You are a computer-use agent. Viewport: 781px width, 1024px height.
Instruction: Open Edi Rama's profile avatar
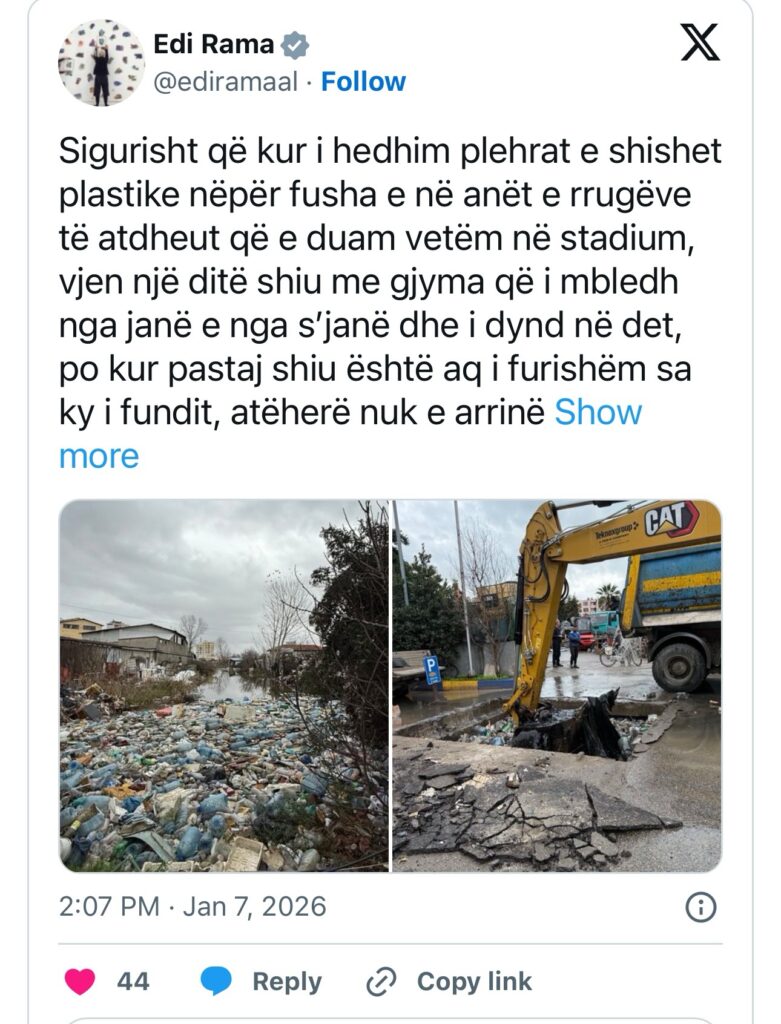(x=101, y=63)
